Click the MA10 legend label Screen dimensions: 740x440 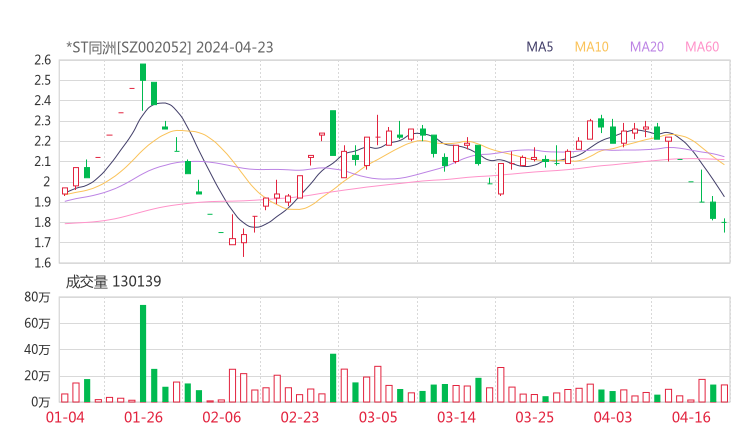click(x=591, y=47)
